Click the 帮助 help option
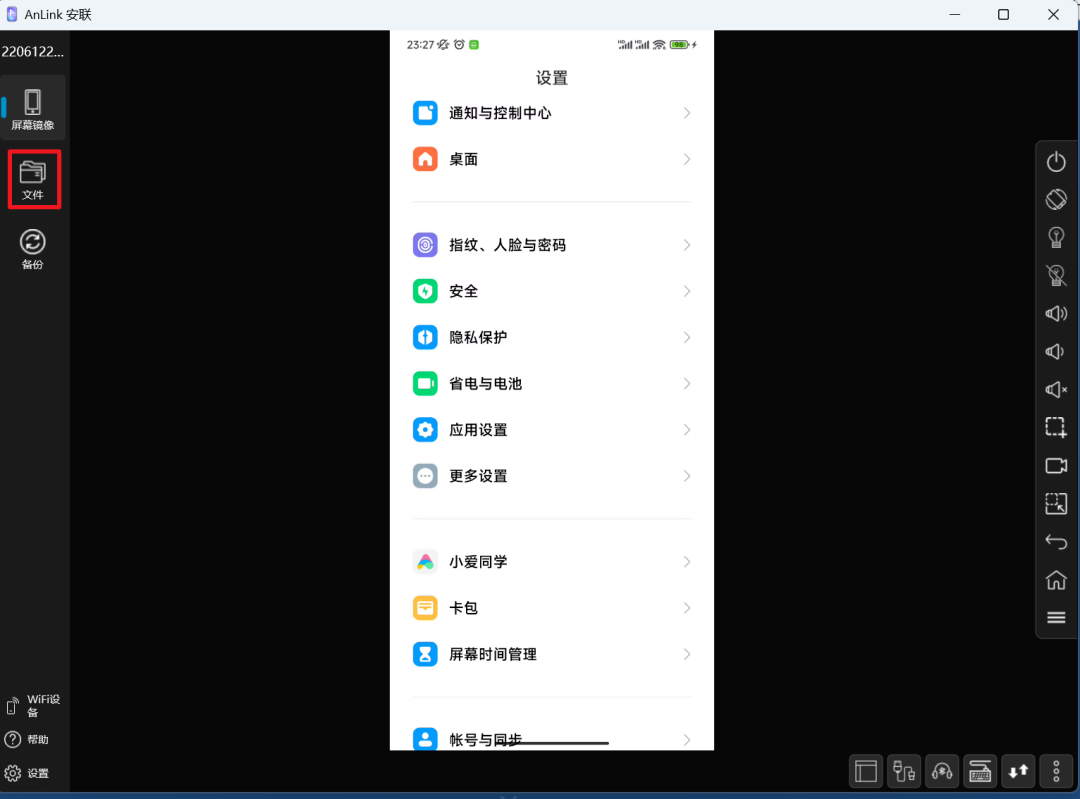 (33, 739)
